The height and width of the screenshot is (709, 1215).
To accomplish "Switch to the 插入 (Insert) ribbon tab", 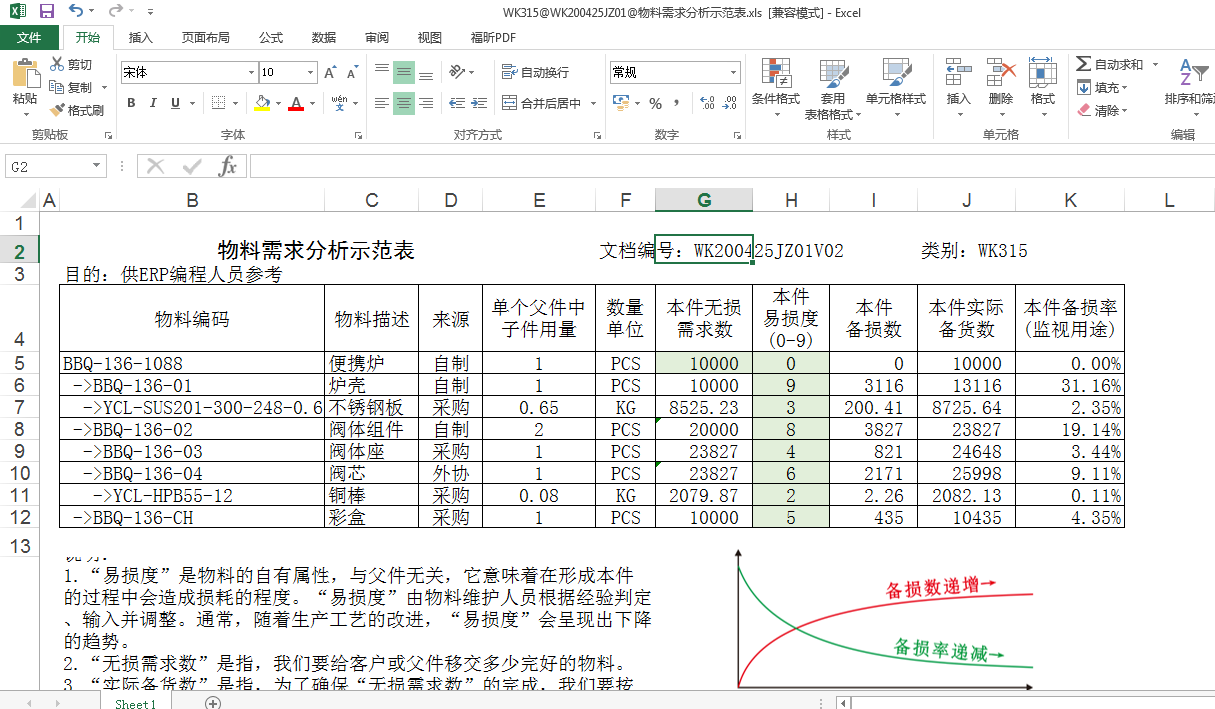I will 141,38.
